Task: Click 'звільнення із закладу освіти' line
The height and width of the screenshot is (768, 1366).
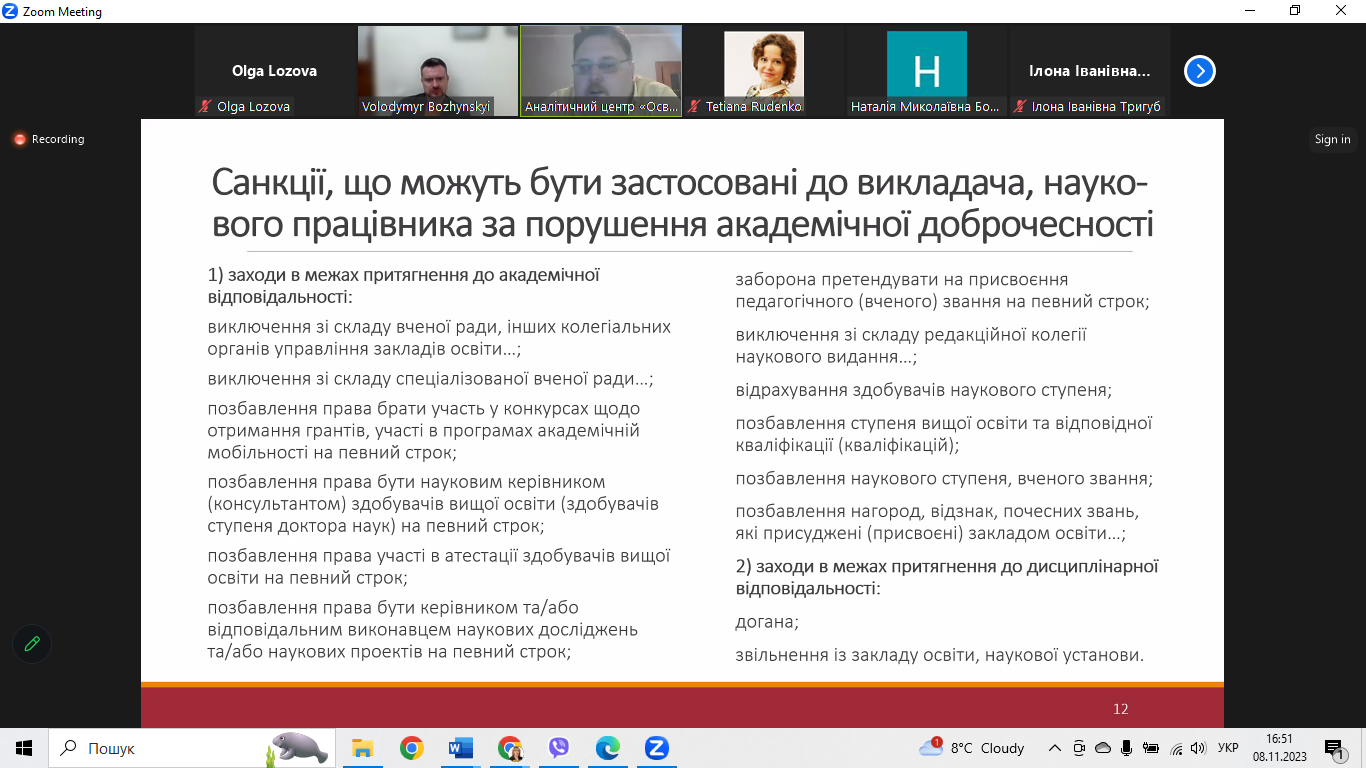Action: tap(940, 656)
